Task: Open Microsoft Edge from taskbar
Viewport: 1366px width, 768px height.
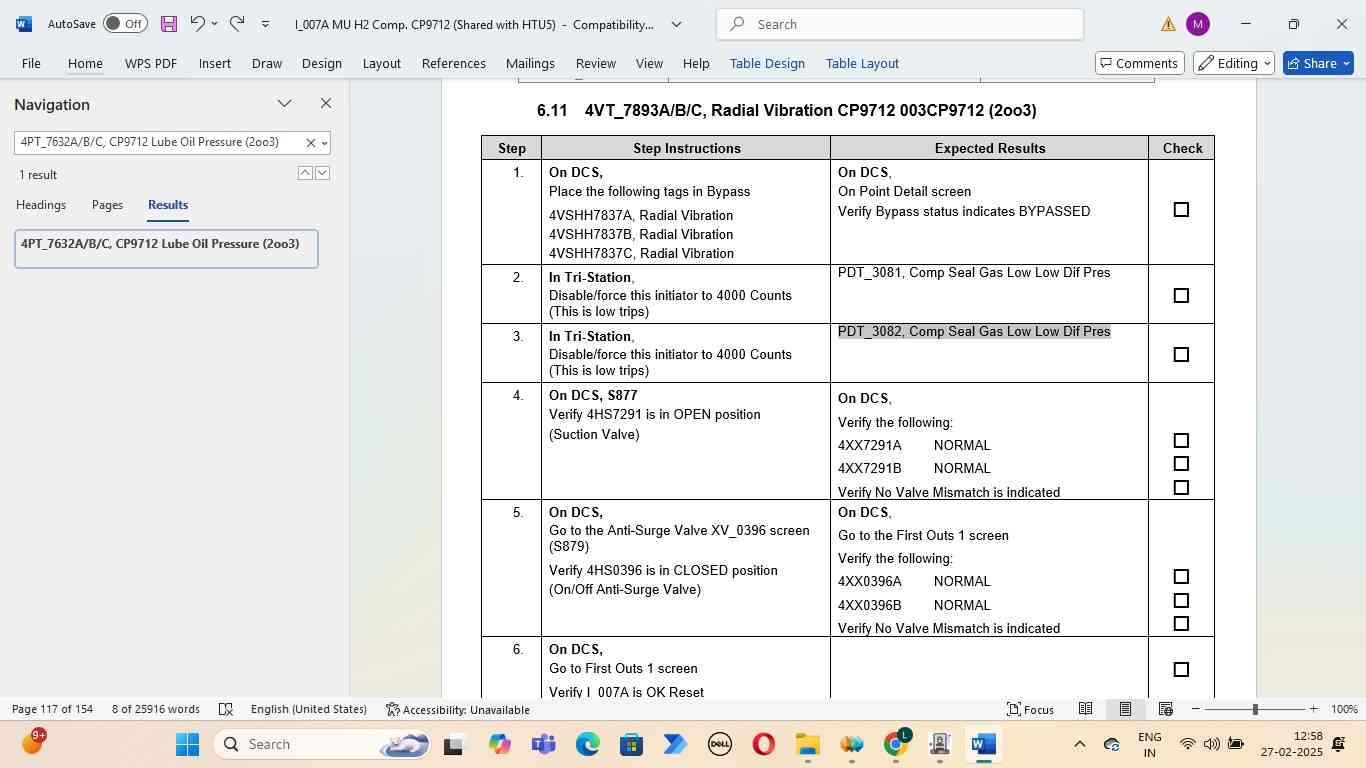Action: pyautogui.click(x=588, y=744)
